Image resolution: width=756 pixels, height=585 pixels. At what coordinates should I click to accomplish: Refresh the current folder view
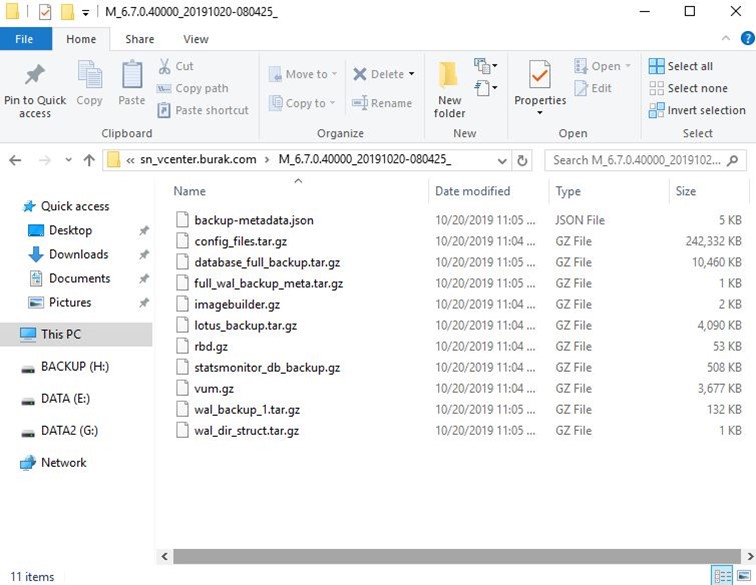[522, 161]
